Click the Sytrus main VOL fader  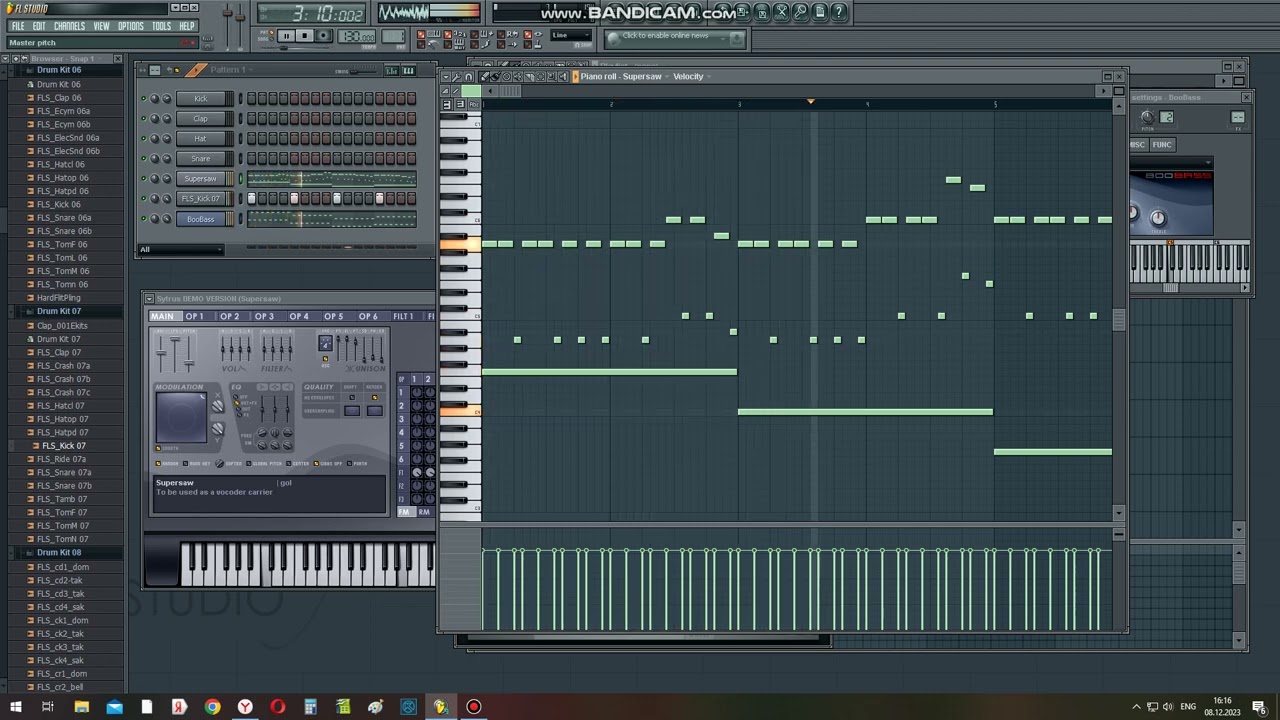click(161, 353)
